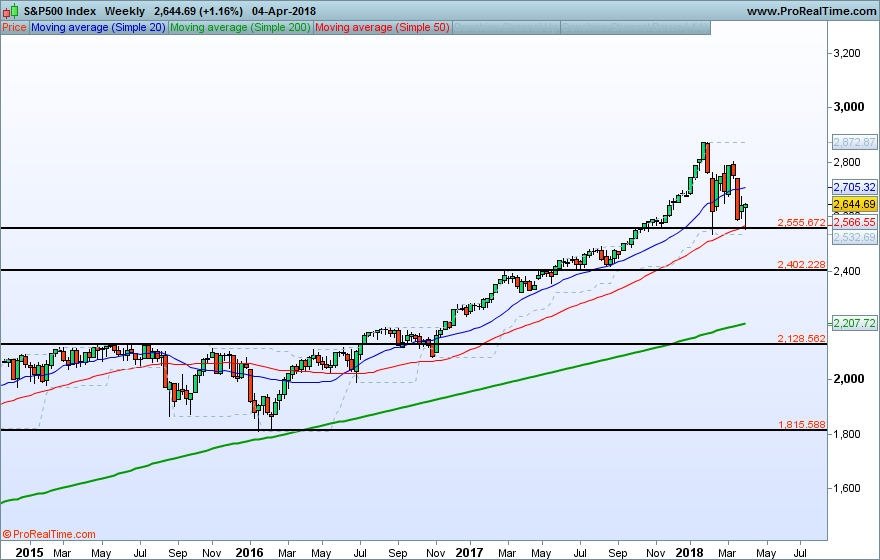This screenshot has width=880, height=560.
Task: Click the final Jul label on time axis
Action: coord(800,553)
